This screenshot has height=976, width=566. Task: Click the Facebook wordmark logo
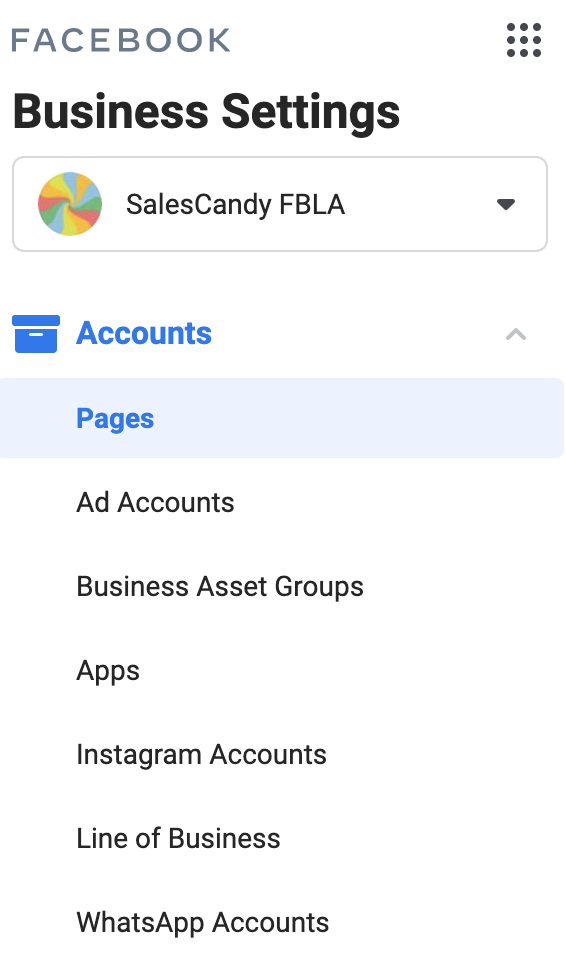[x=121, y=40]
